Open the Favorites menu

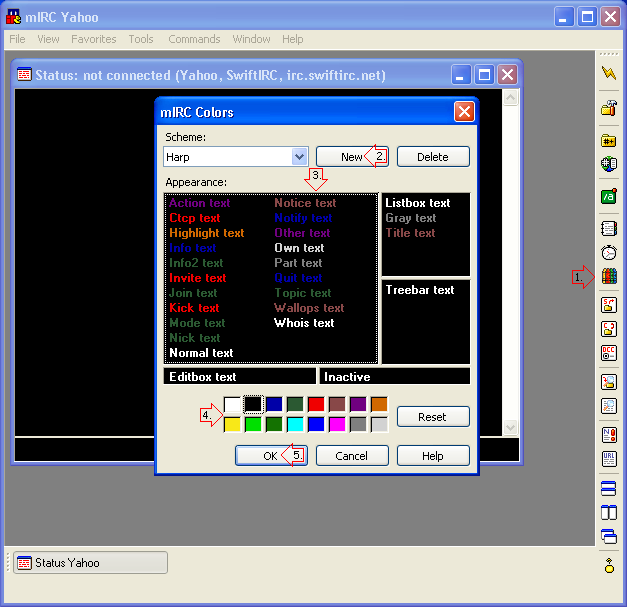point(94,39)
